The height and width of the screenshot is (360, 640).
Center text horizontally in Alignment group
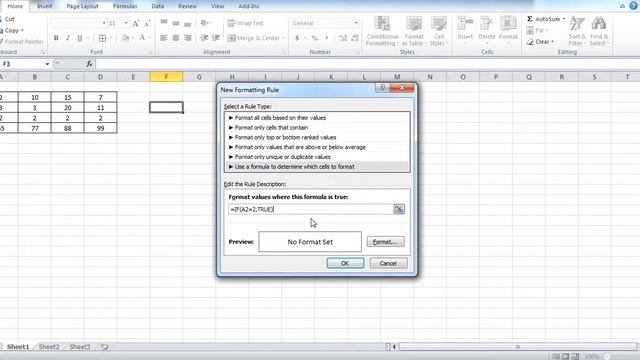[x=176, y=38]
